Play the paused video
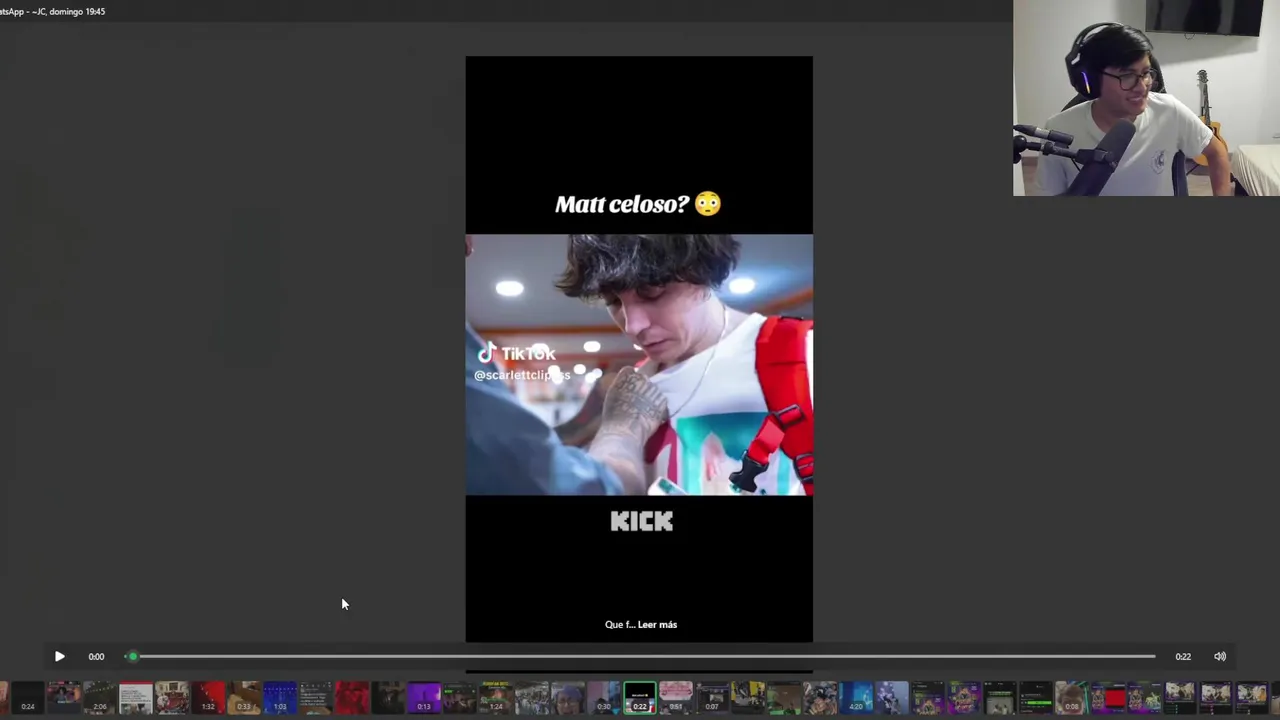 [59, 656]
